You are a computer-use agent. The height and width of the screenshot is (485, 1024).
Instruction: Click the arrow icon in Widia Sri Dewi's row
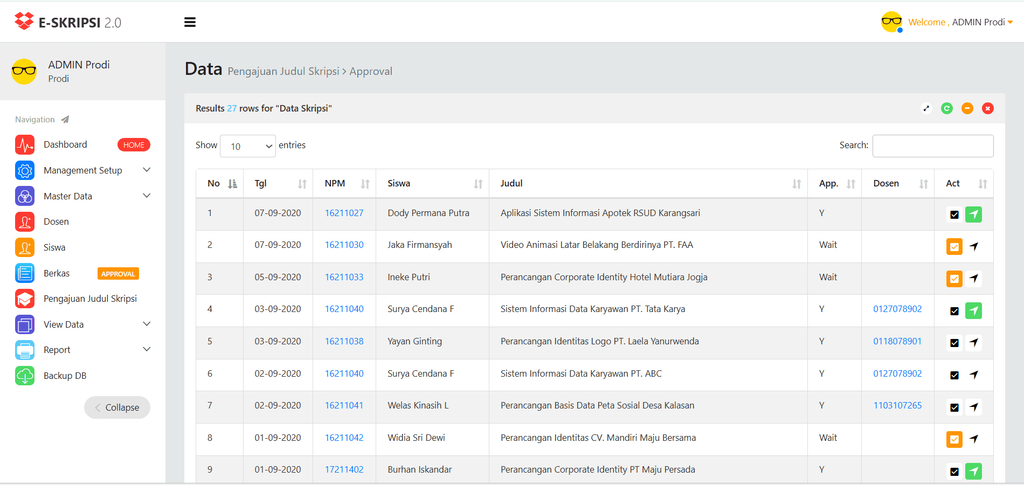click(x=974, y=439)
